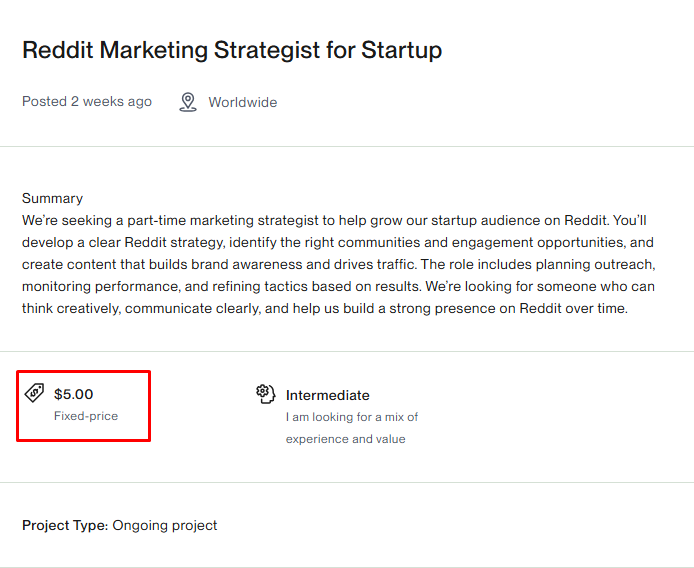Select the job title Reddit Marketing Strategist for Startup
Viewport: 694px width, 568px height.
click(x=232, y=50)
